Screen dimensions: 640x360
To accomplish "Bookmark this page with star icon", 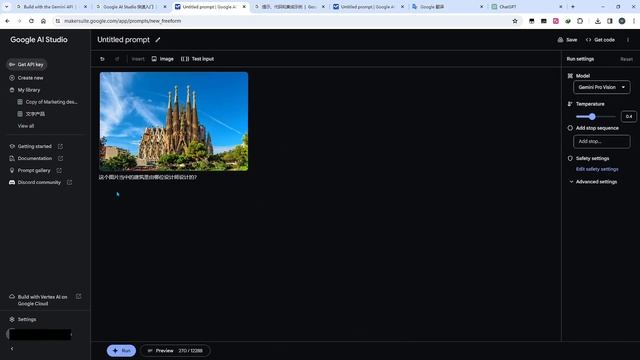I will [x=515, y=21].
